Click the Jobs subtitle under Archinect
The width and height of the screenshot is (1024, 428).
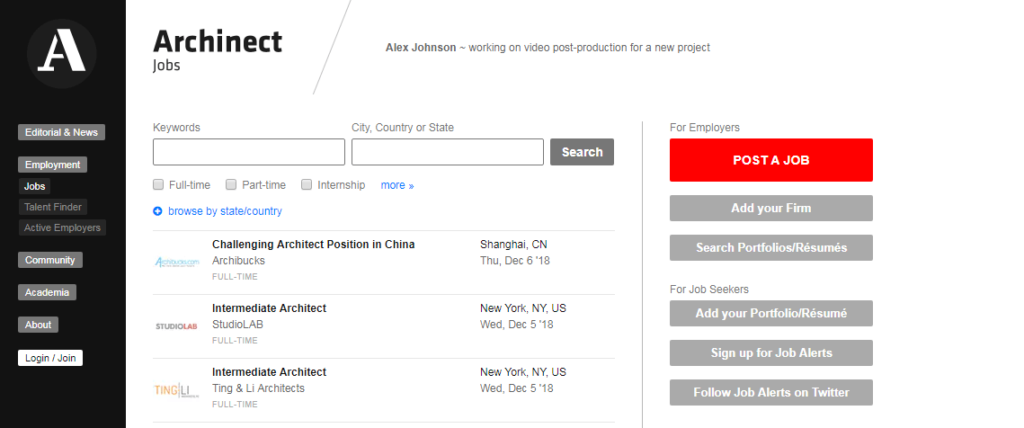click(x=167, y=66)
